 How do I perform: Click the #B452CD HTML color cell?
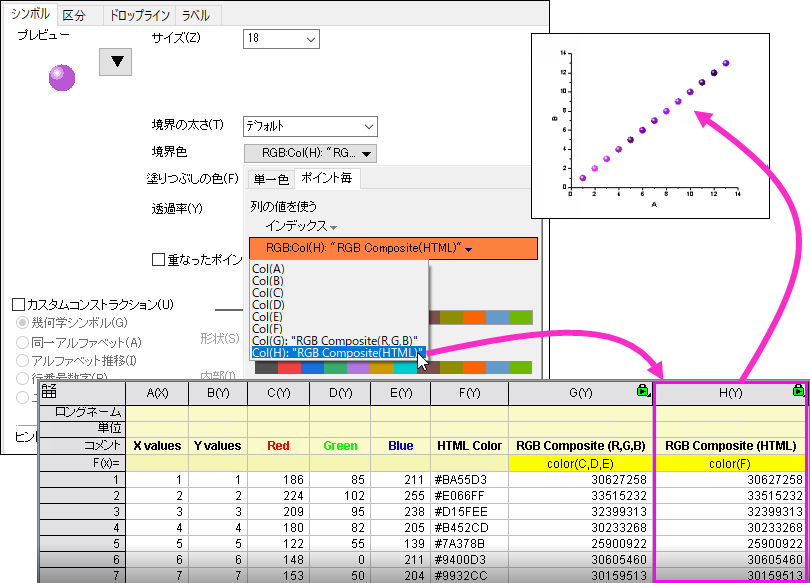tap(469, 528)
